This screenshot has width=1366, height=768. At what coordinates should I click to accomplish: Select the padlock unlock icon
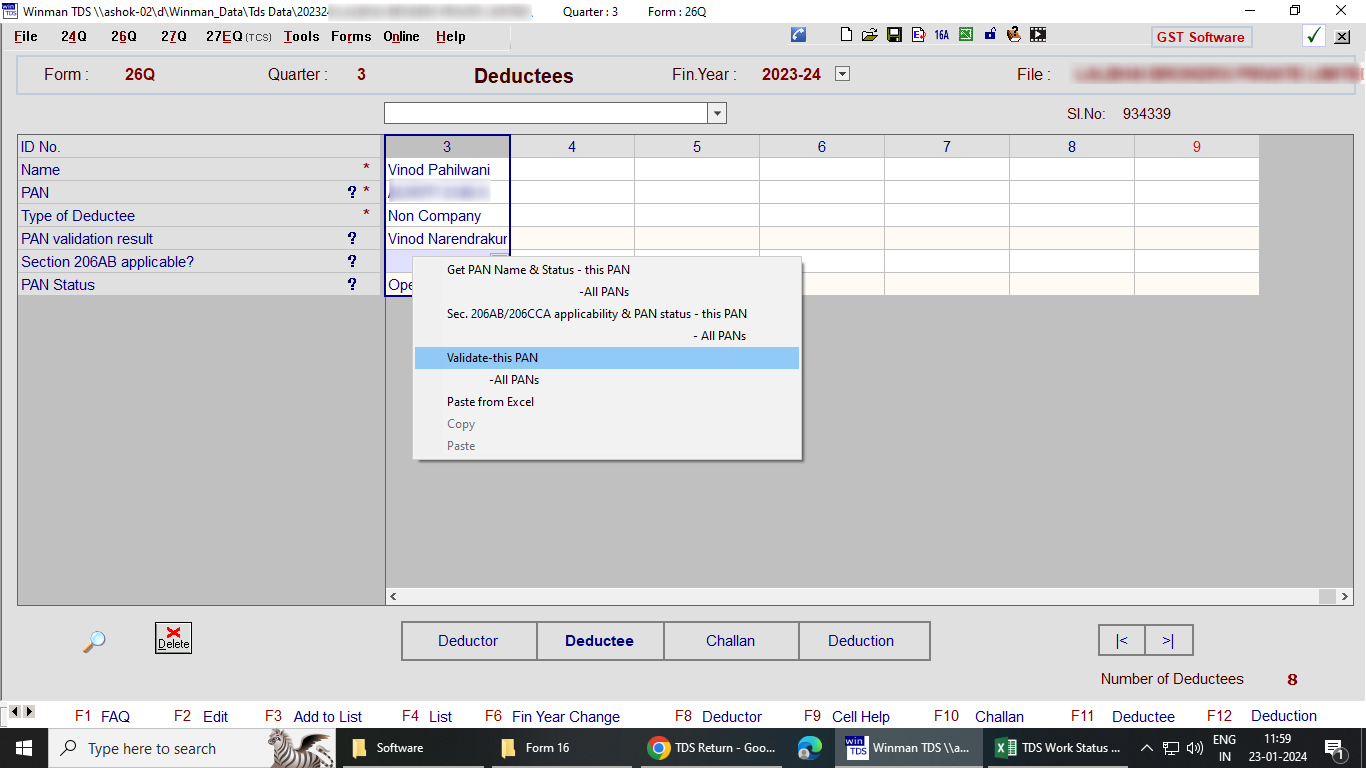989,34
